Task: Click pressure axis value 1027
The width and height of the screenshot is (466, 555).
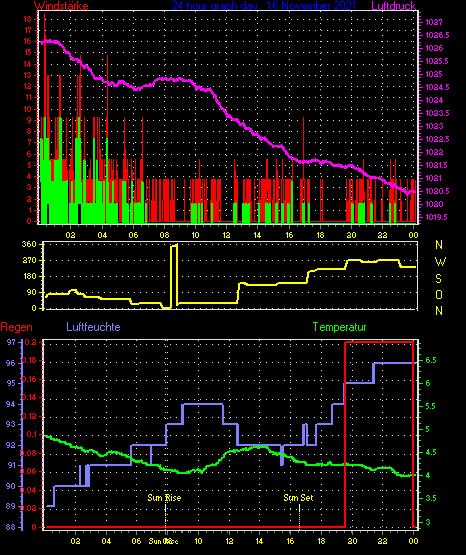Action: [434, 22]
